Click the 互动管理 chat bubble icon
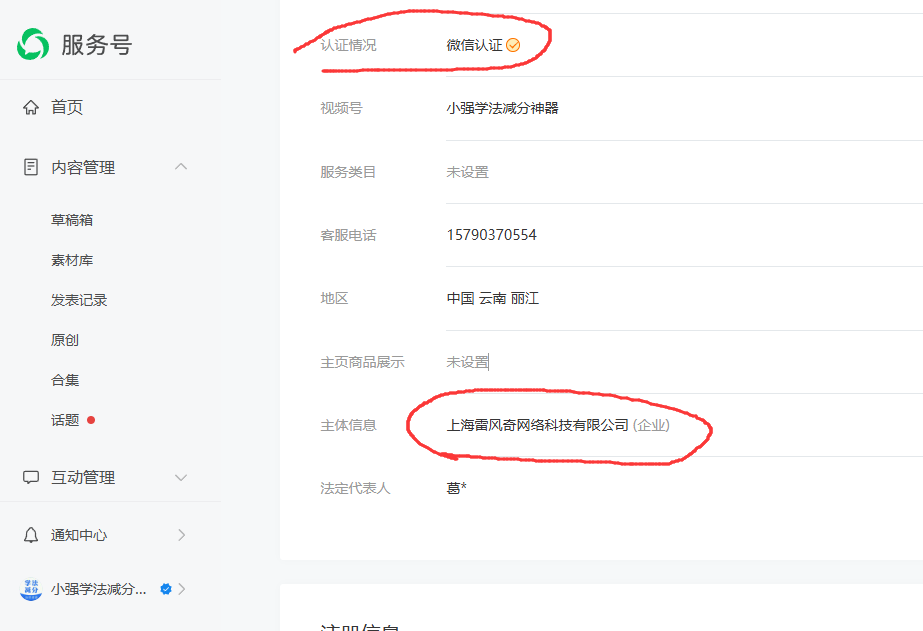923x631 pixels. coord(31,477)
